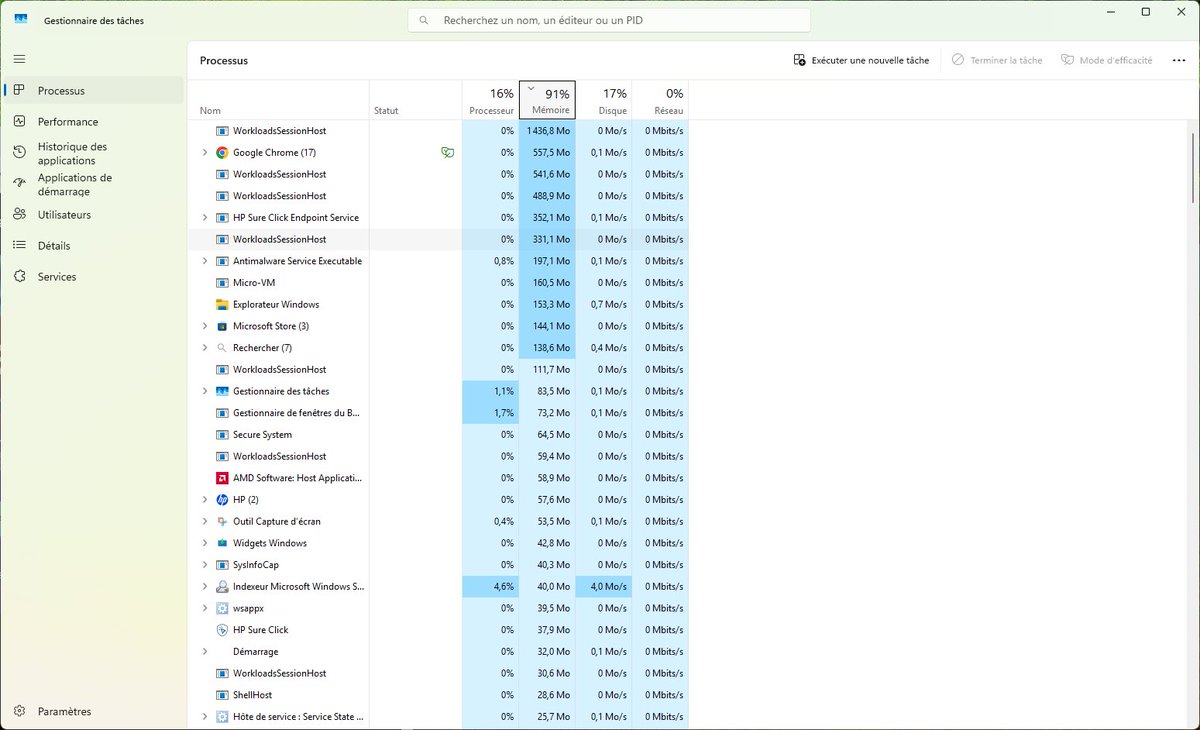Image resolution: width=1200 pixels, height=730 pixels.
Task: Expand the Google Chrome (17) group
Action: (205, 152)
